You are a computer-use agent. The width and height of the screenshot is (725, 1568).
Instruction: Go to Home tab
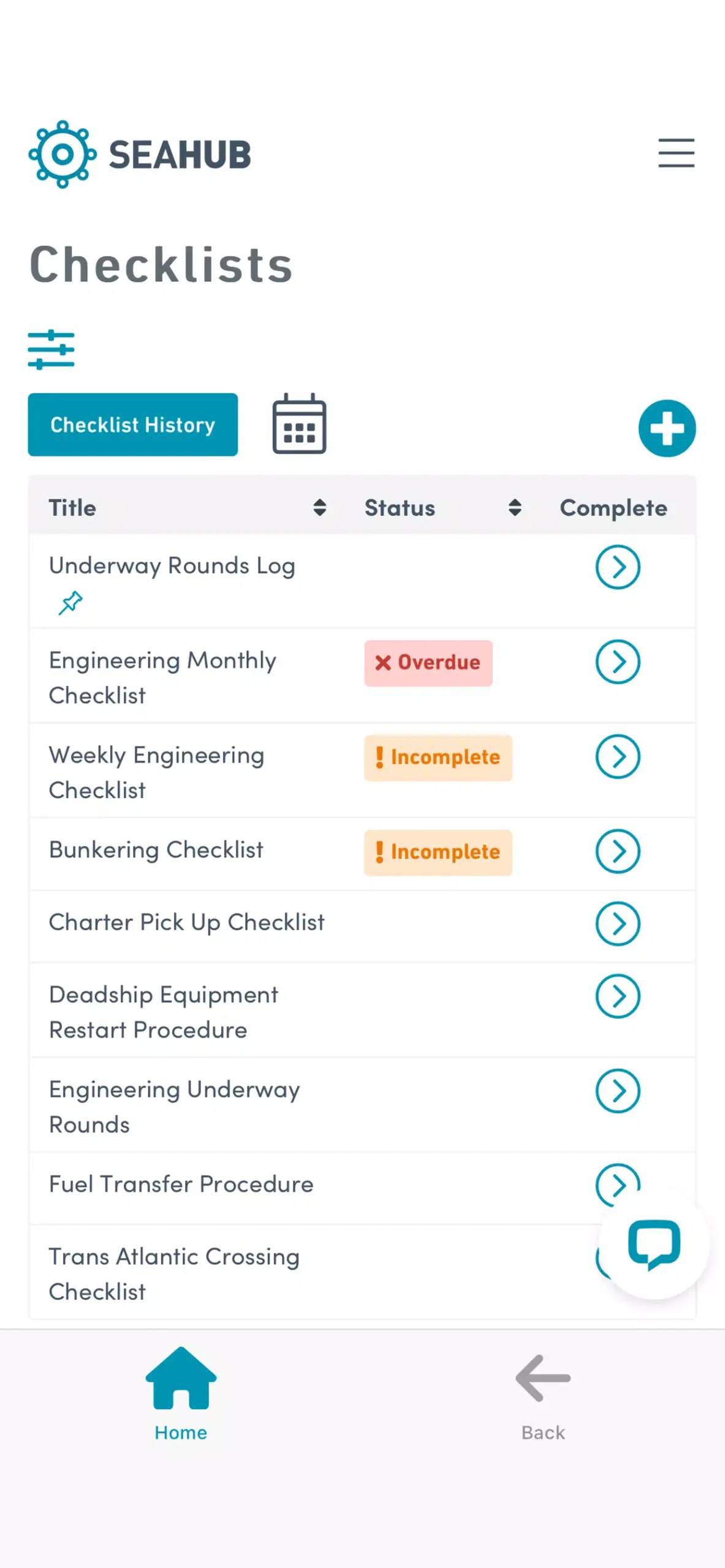[181, 1394]
